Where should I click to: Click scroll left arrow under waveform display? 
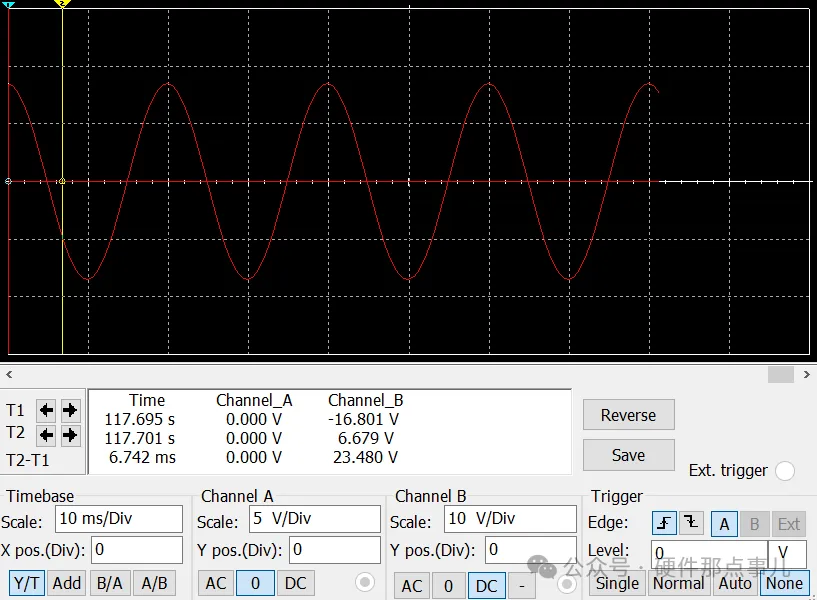[9, 374]
